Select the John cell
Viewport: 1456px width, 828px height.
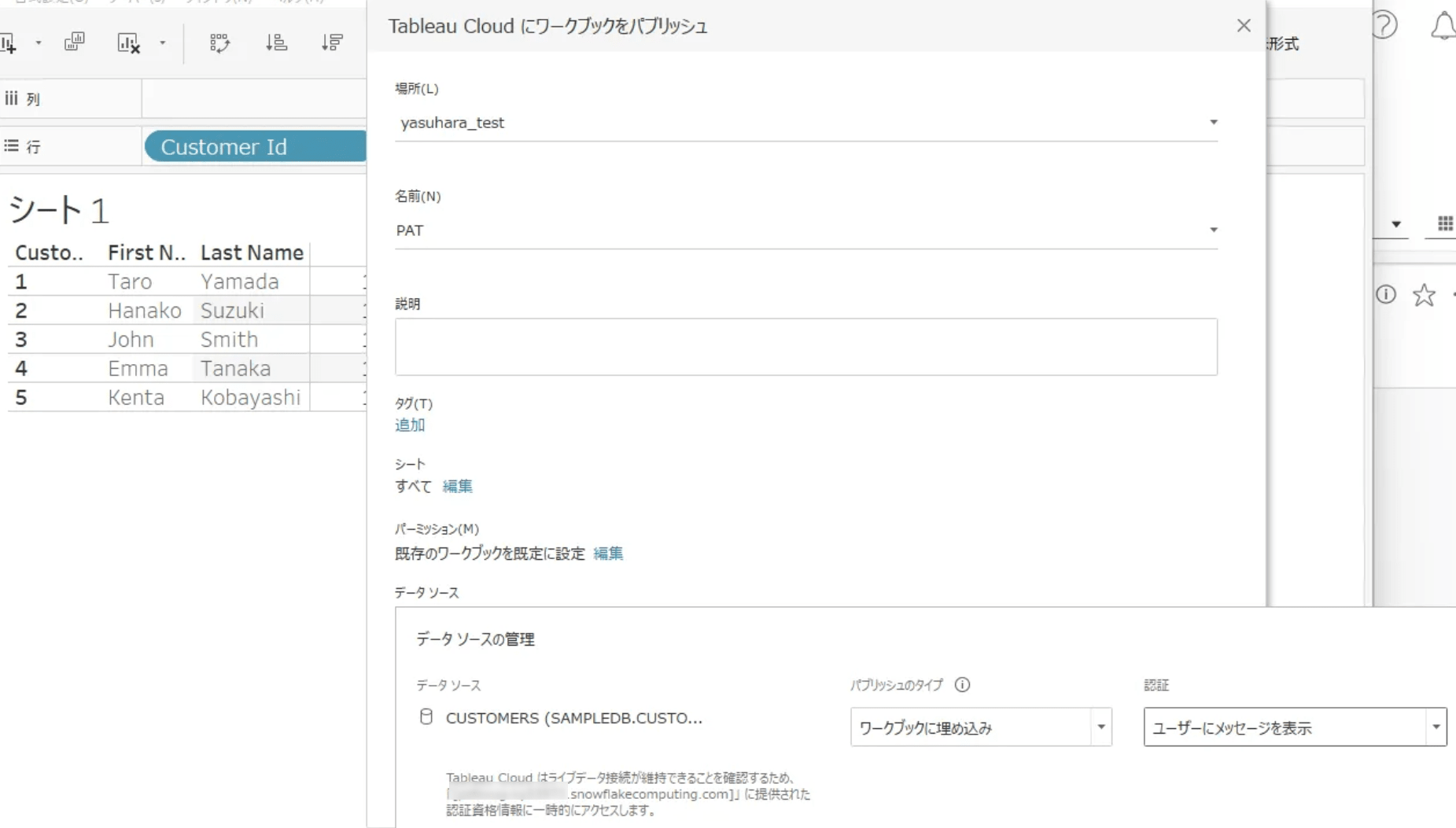pyautogui.click(x=131, y=340)
